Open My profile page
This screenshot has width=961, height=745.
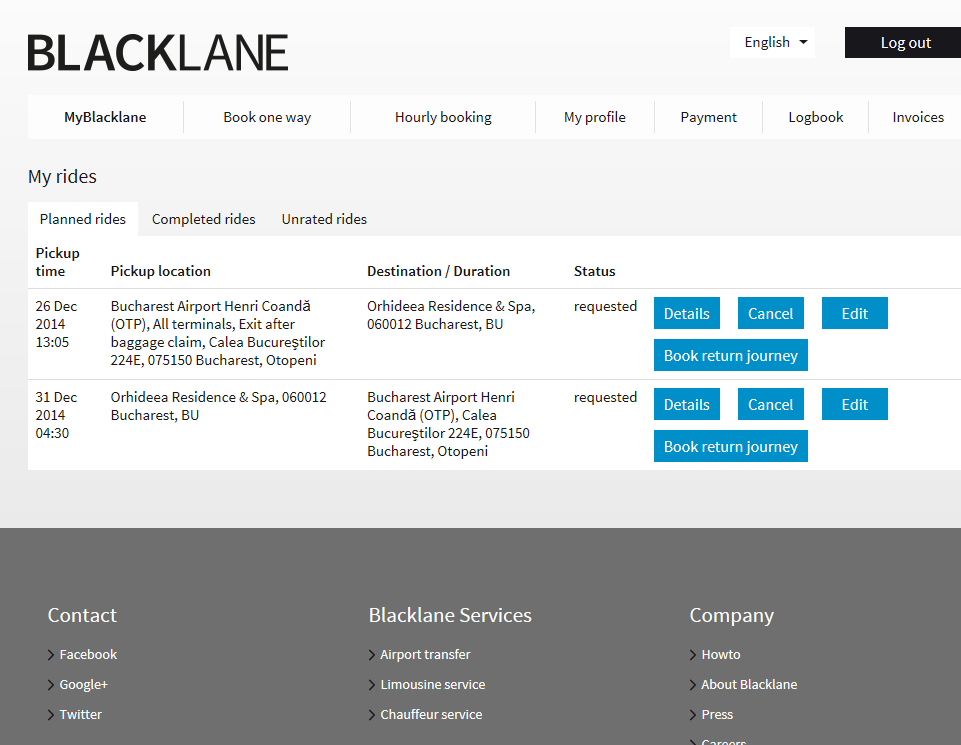click(594, 117)
